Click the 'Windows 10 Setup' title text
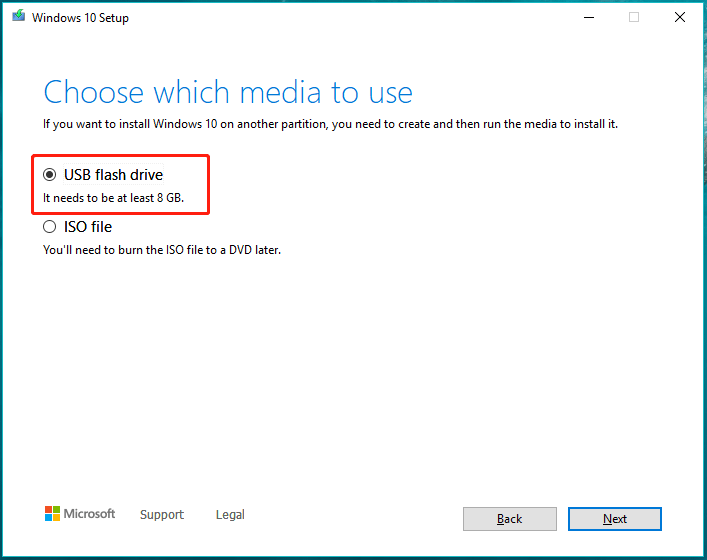 click(x=80, y=18)
